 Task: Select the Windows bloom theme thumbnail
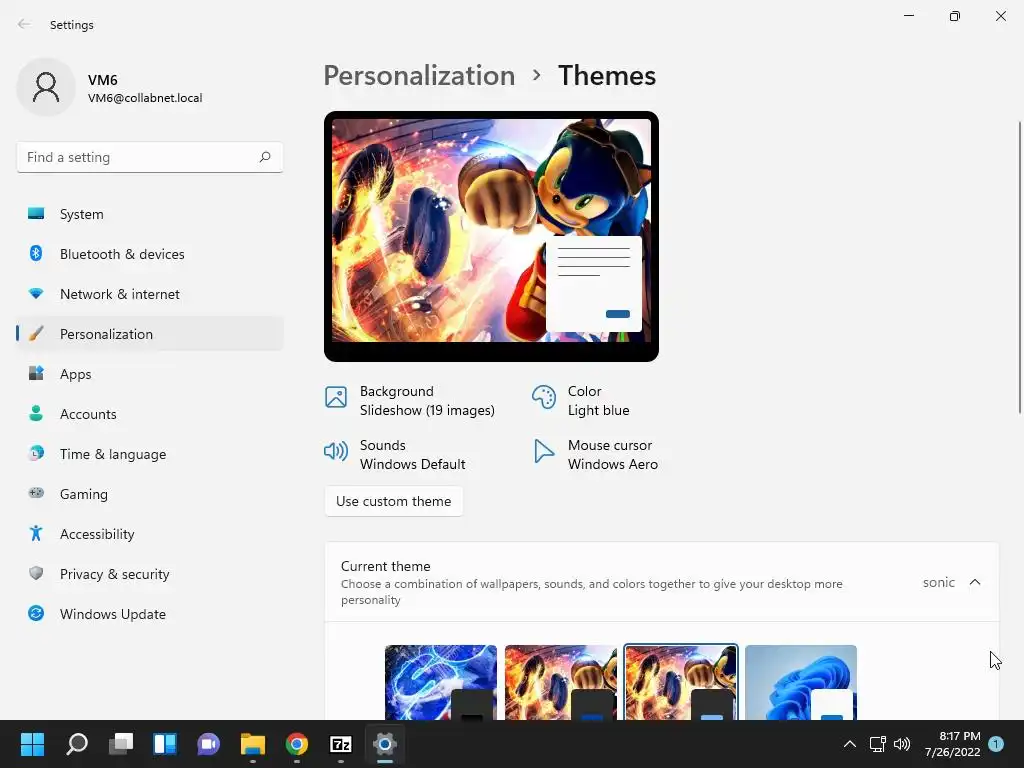coord(801,682)
